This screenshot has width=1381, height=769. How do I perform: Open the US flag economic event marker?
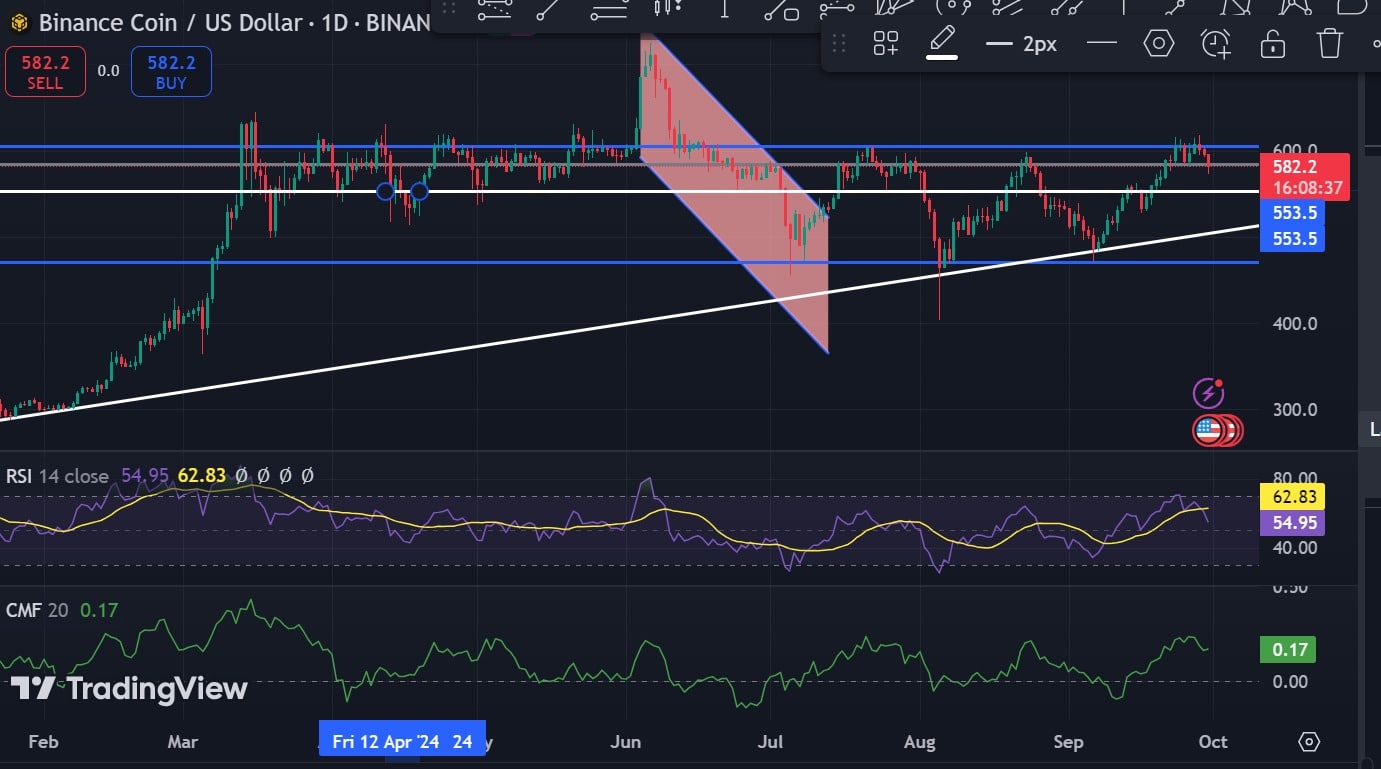click(1208, 431)
